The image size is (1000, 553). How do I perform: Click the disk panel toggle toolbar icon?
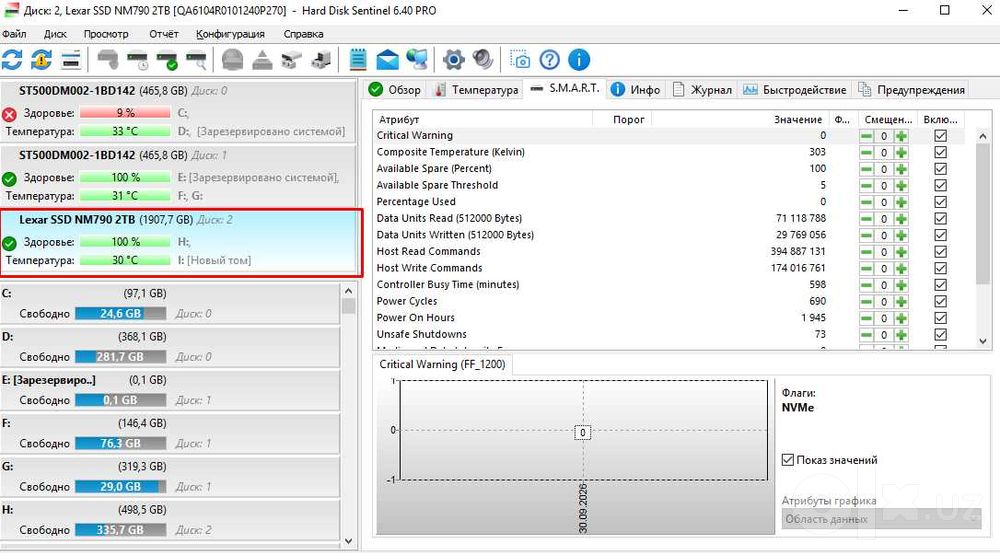tap(71, 60)
